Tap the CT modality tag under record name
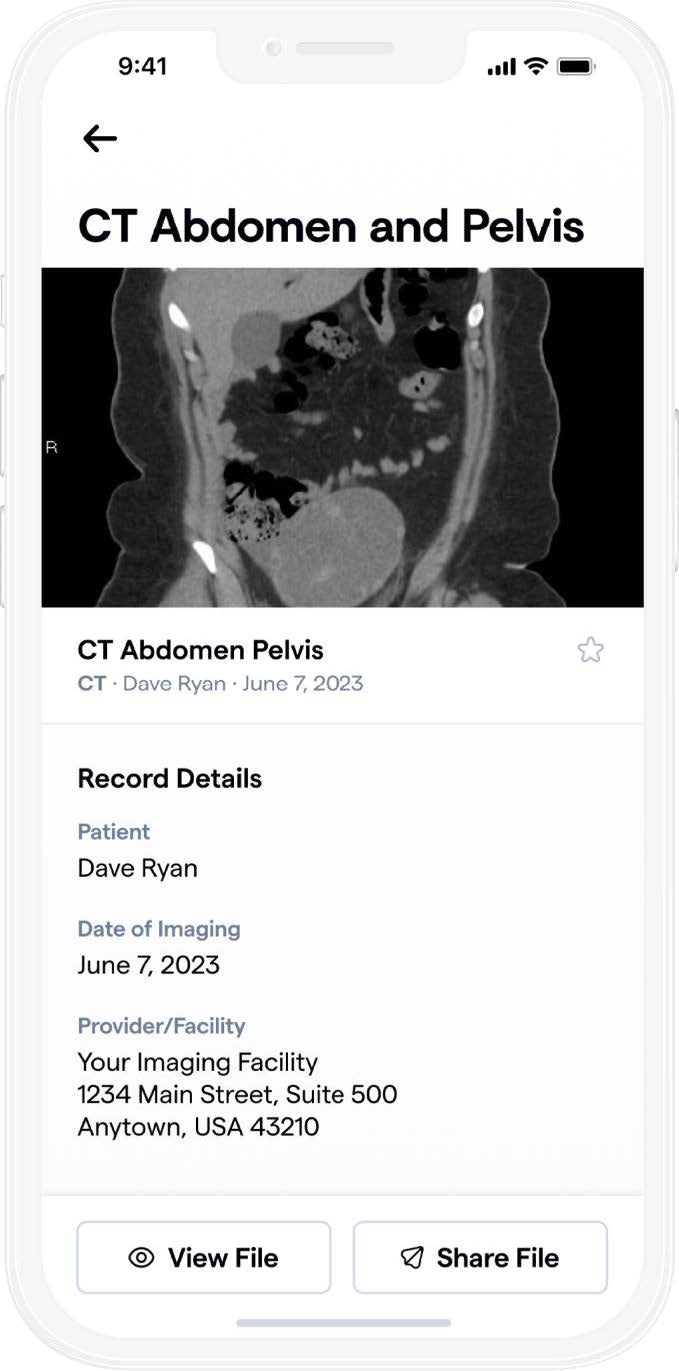This screenshot has height=1371, width=679. tap(91, 684)
